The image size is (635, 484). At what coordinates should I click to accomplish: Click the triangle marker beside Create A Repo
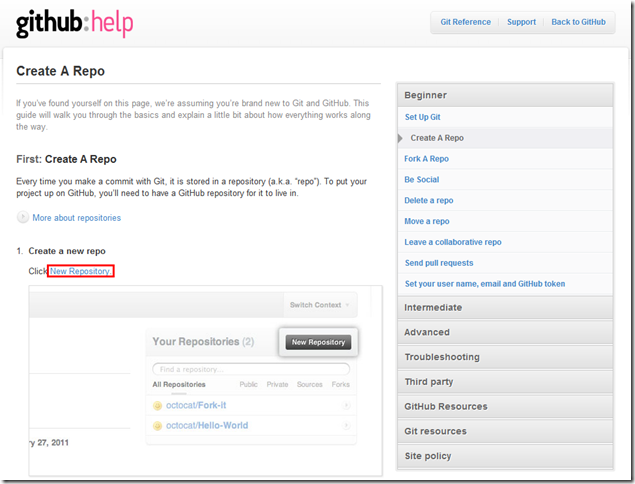pyautogui.click(x=400, y=138)
